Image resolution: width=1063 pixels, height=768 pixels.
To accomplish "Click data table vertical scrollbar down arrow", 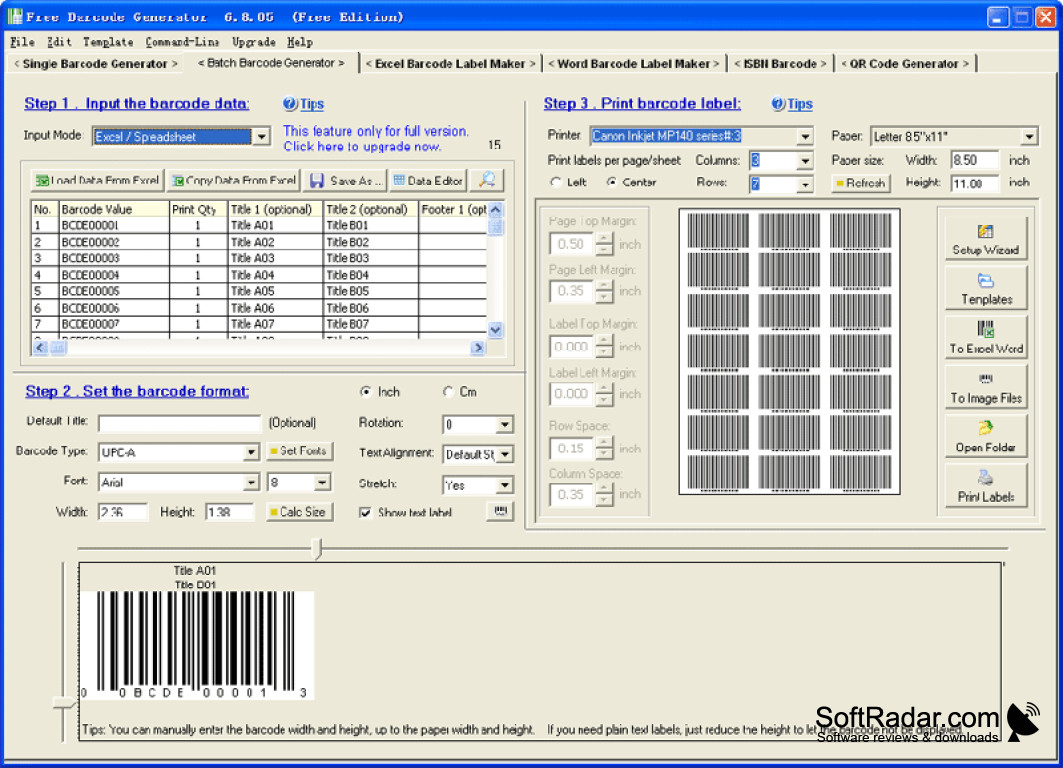I will point(496,330).
